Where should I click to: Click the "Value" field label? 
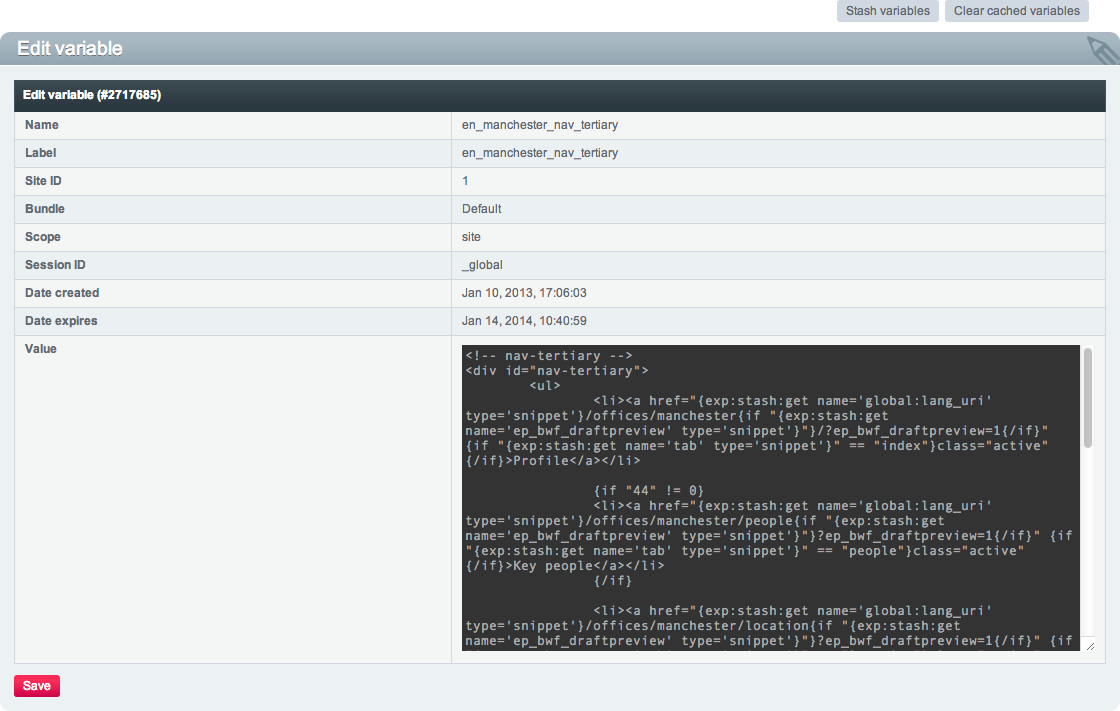pyautogui.click(x=41, y=349)
